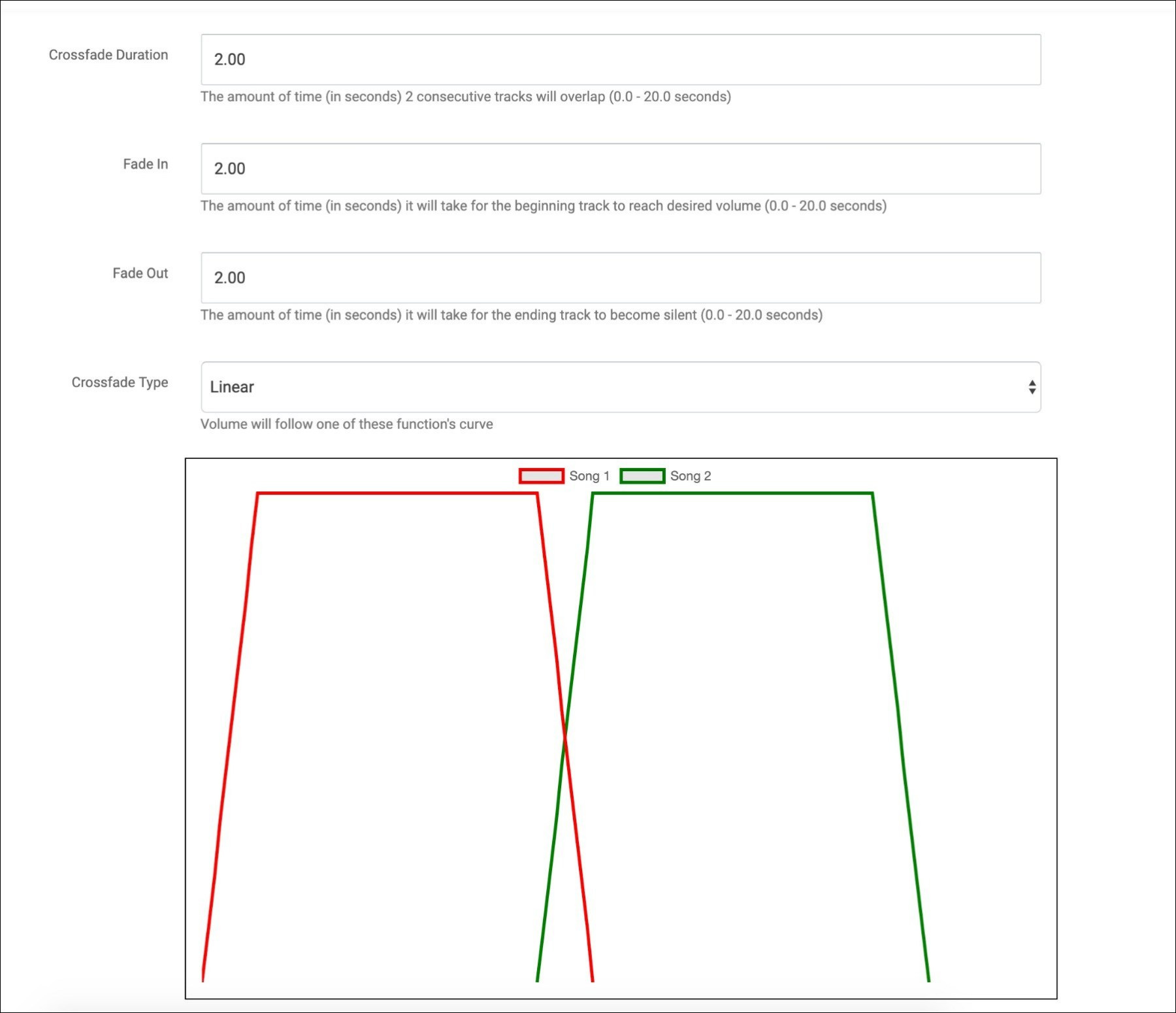Toggle Song 1 red legend swatch
The height and width of the screenshot is (1013, 1176).
click(x=542, y=476)
